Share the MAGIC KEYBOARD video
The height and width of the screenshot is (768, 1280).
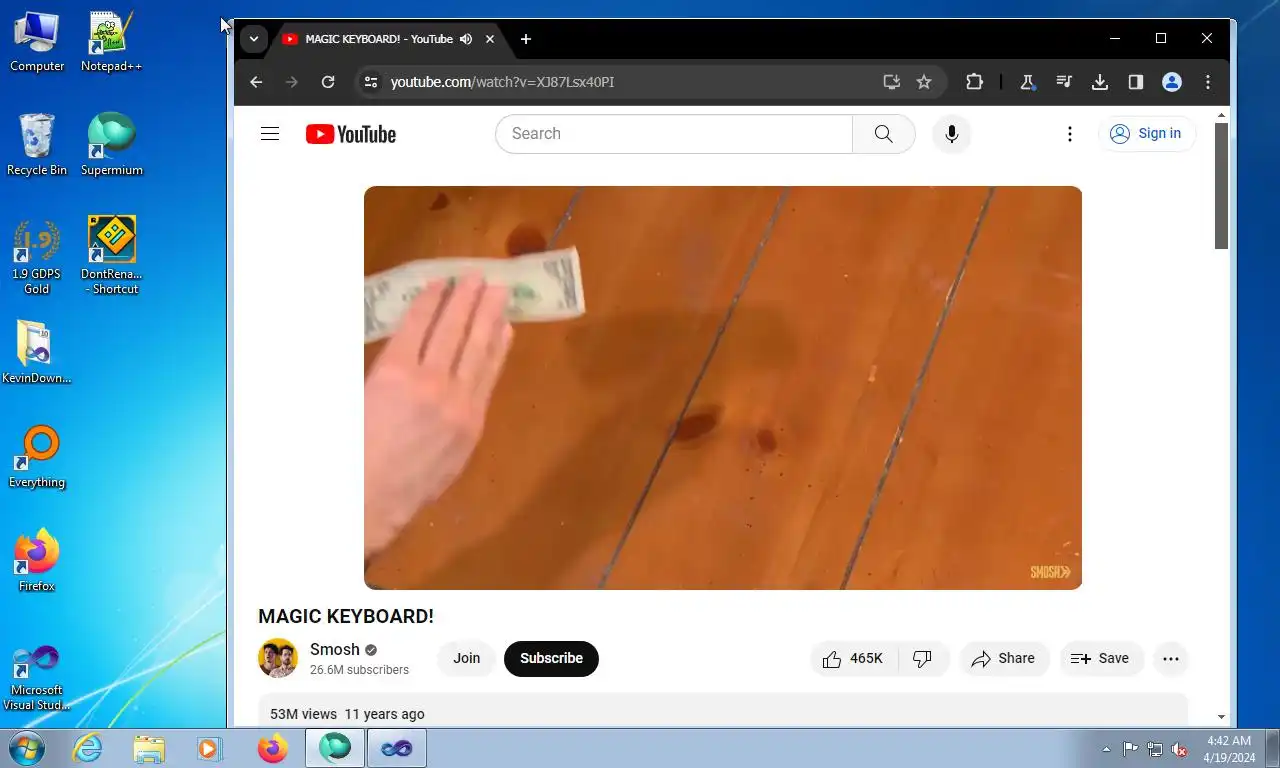1004,659
